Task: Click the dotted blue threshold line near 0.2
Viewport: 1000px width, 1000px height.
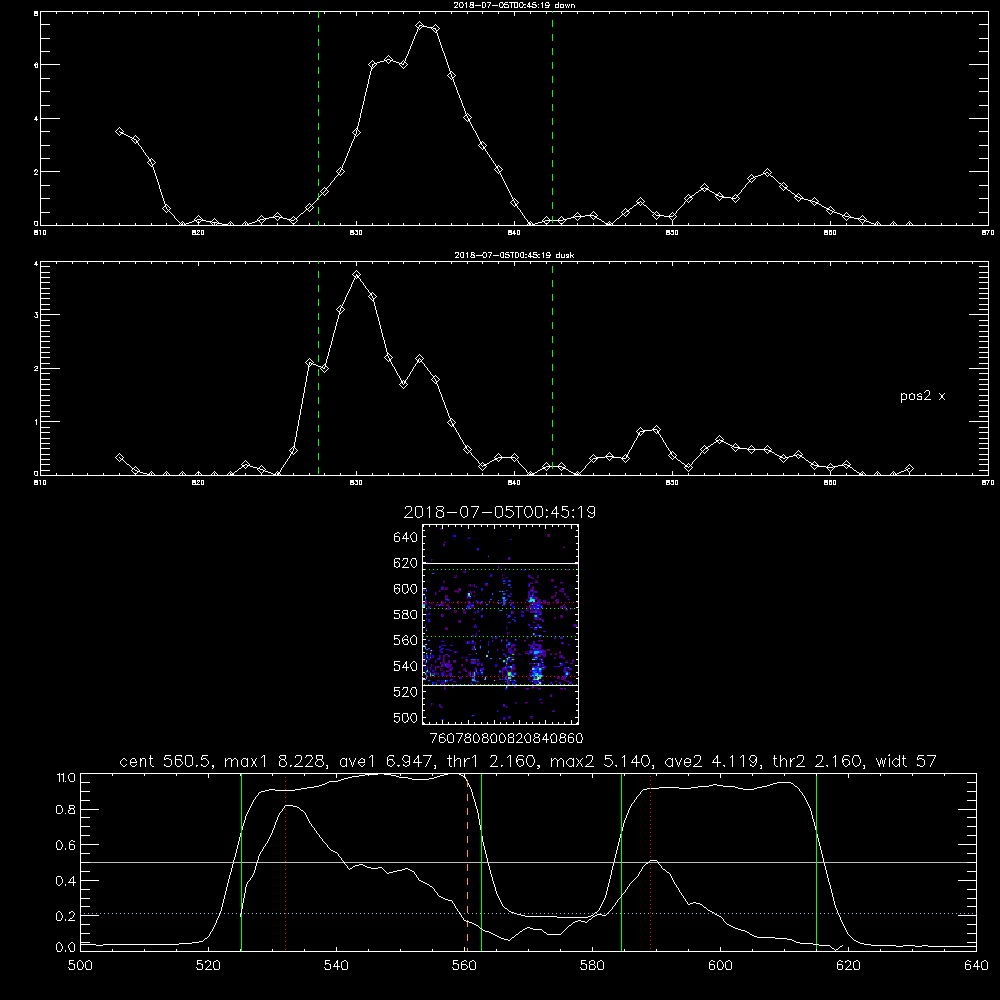Action: point(528,914)
